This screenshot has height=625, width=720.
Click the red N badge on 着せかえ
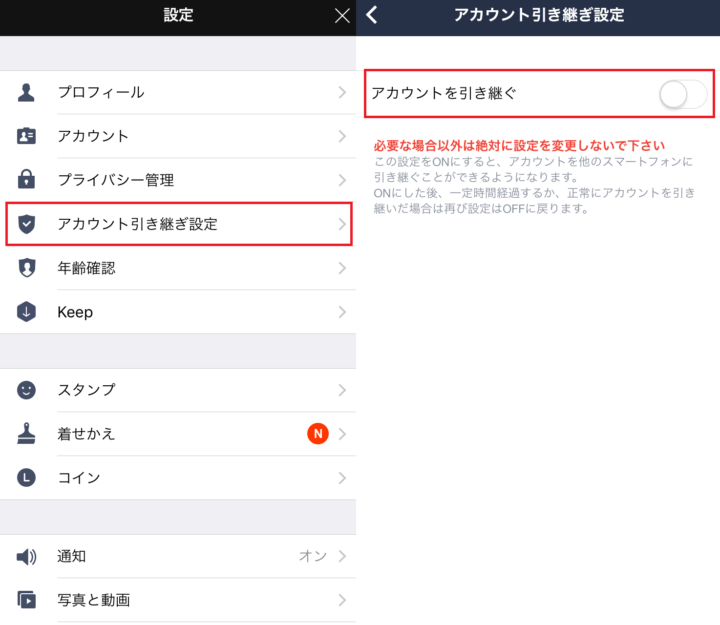(x=318, y=434)
